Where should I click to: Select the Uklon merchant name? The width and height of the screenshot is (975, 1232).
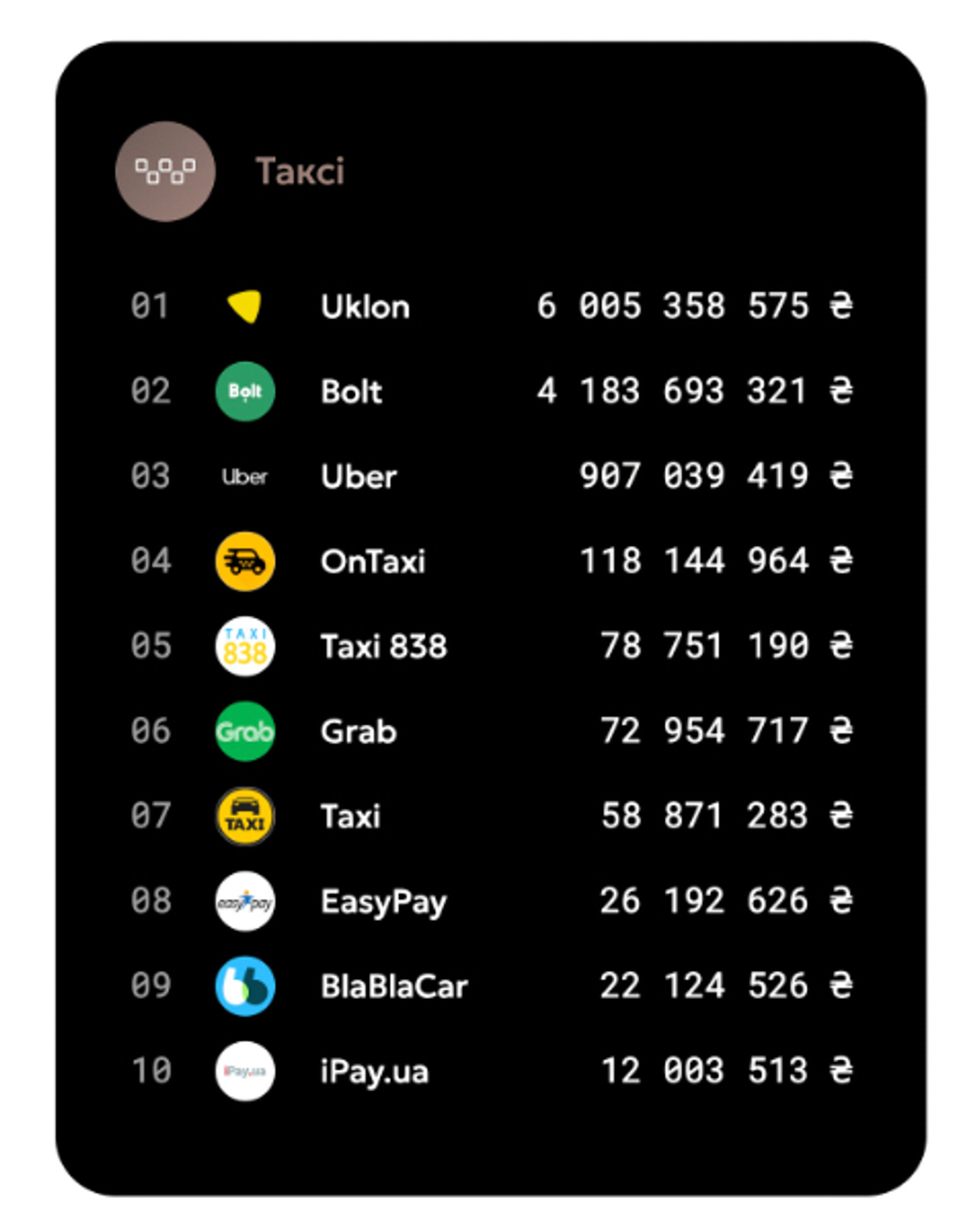coord(365,307)
